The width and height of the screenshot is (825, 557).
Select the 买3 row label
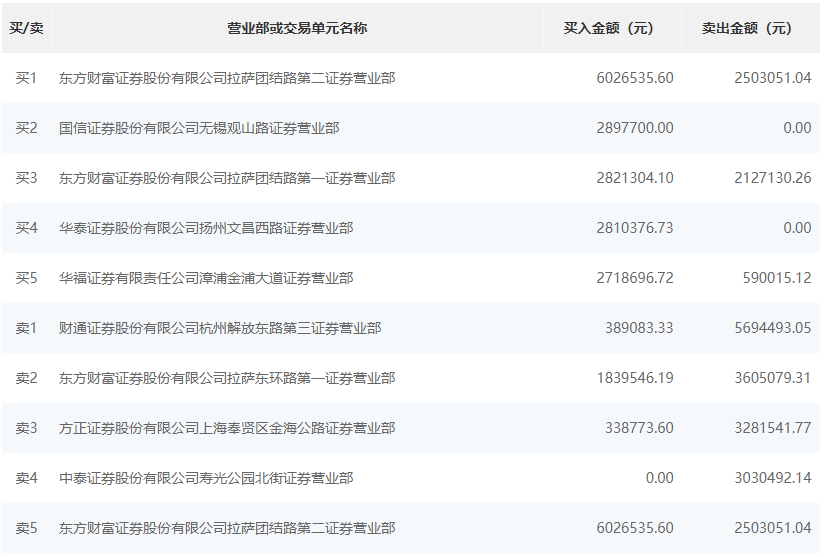point(26,178)
